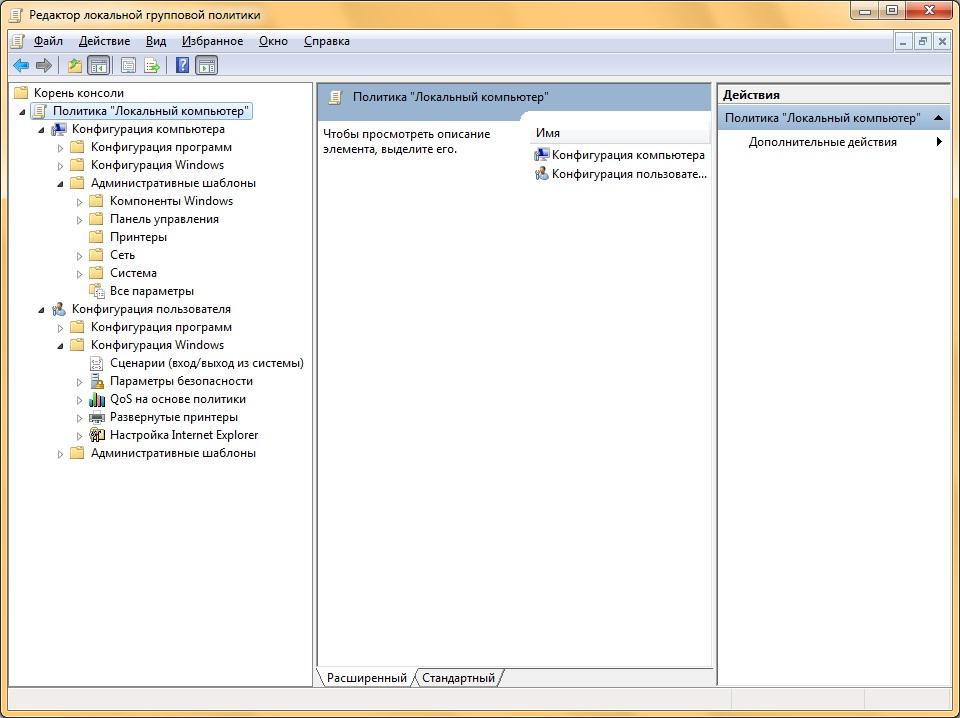This screenshot has width=960, height=718.
Task: Expand Компоненты Windows tree node
Action: 80,202
